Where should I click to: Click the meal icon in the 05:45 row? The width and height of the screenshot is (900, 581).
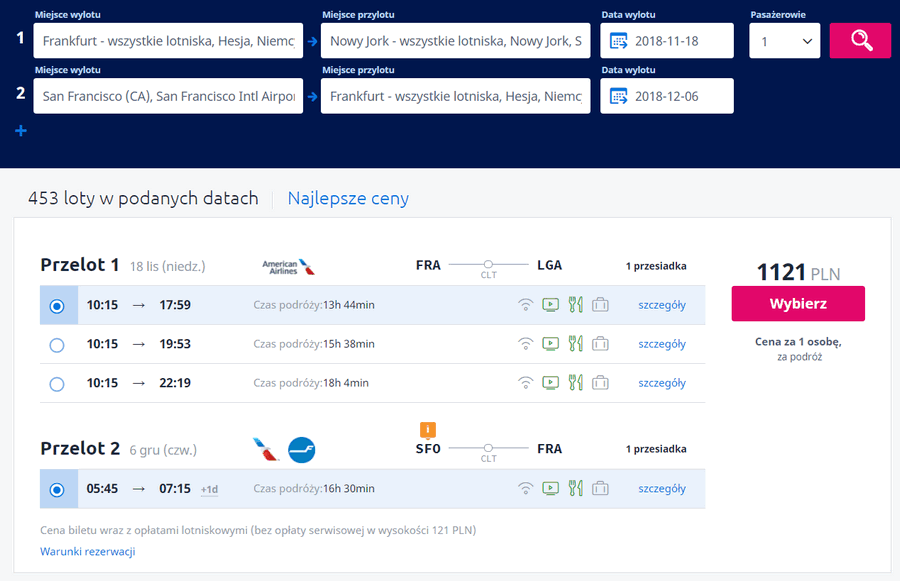tap(576, 489)
